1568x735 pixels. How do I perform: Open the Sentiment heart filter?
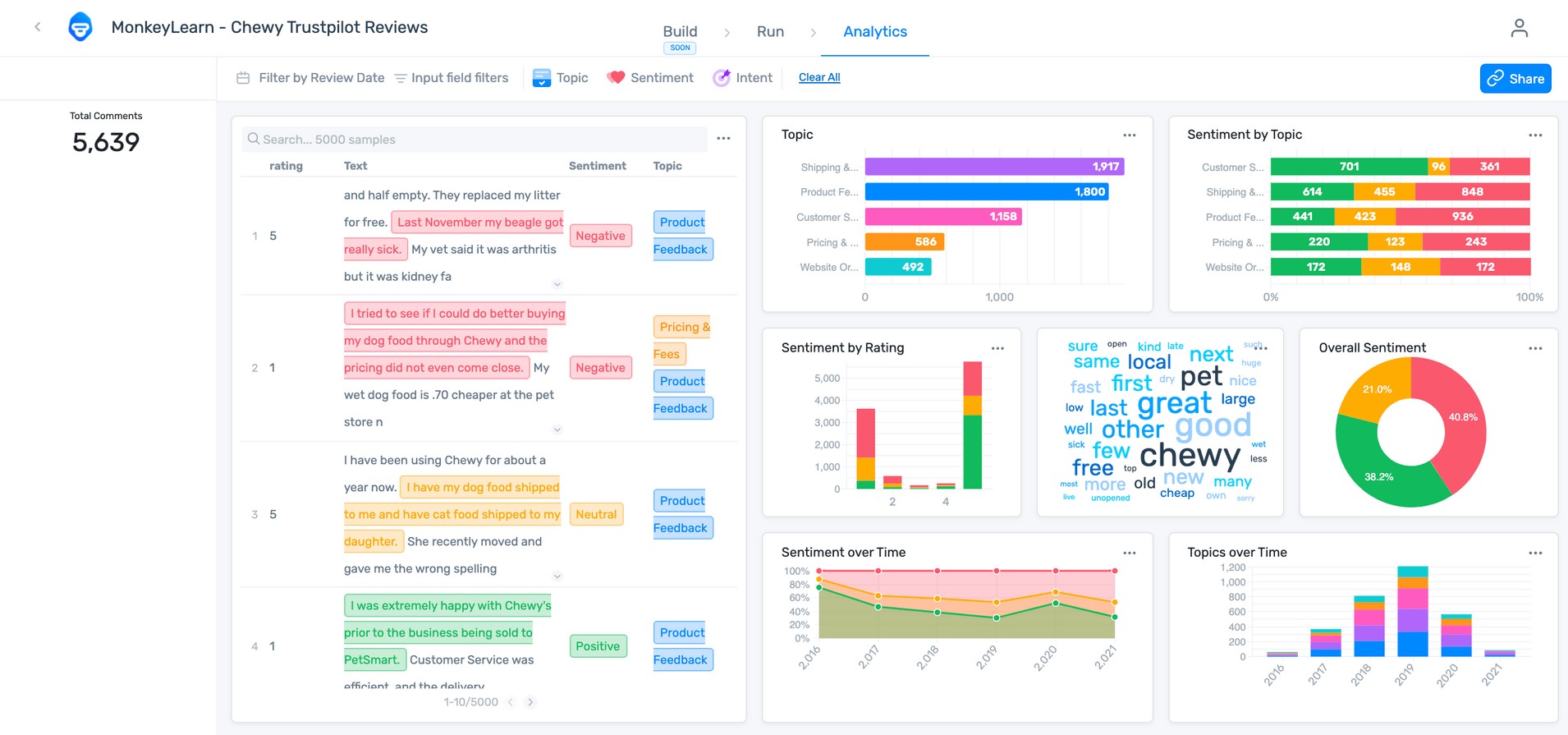click(x=616, y=78)
